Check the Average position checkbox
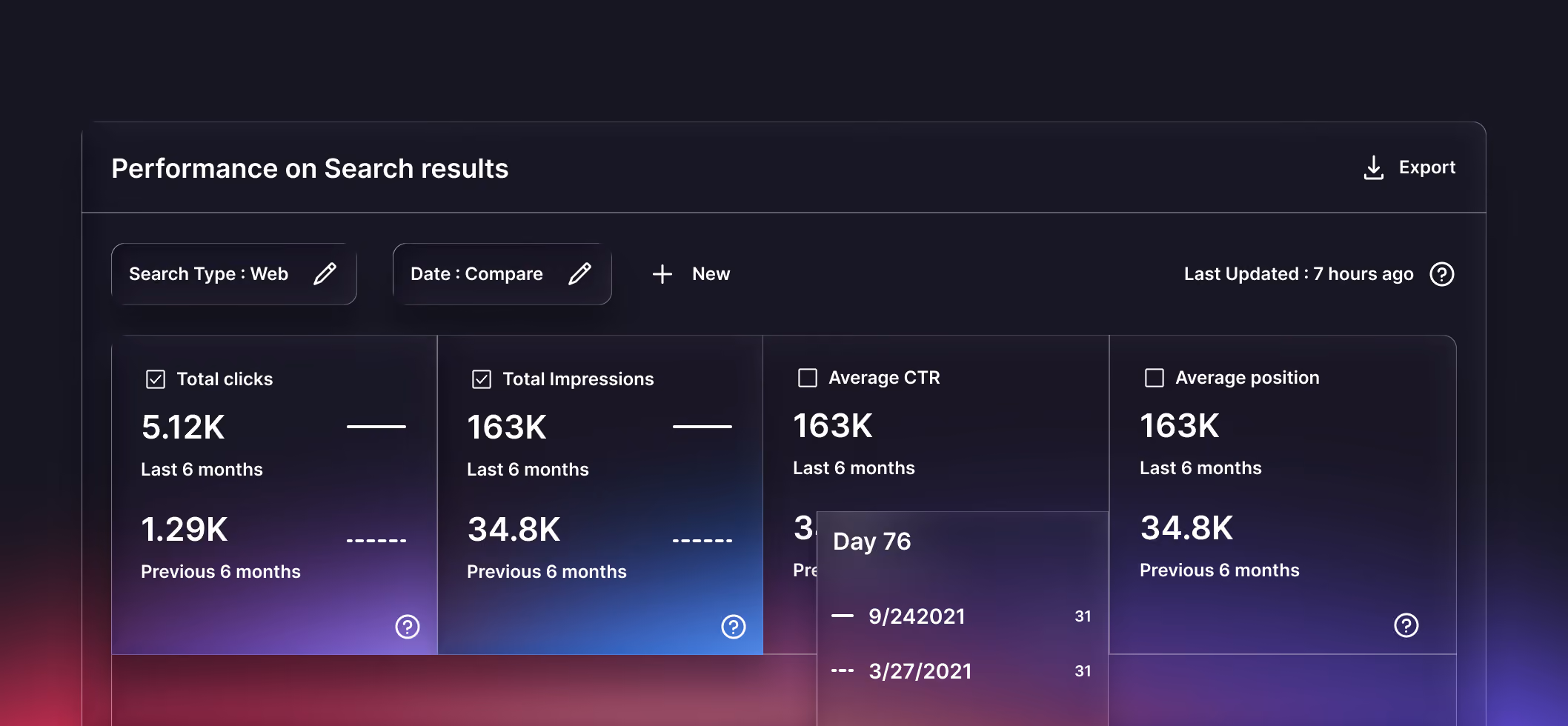The width and height of the screenshot is (1568, 726). [1155, 378]
